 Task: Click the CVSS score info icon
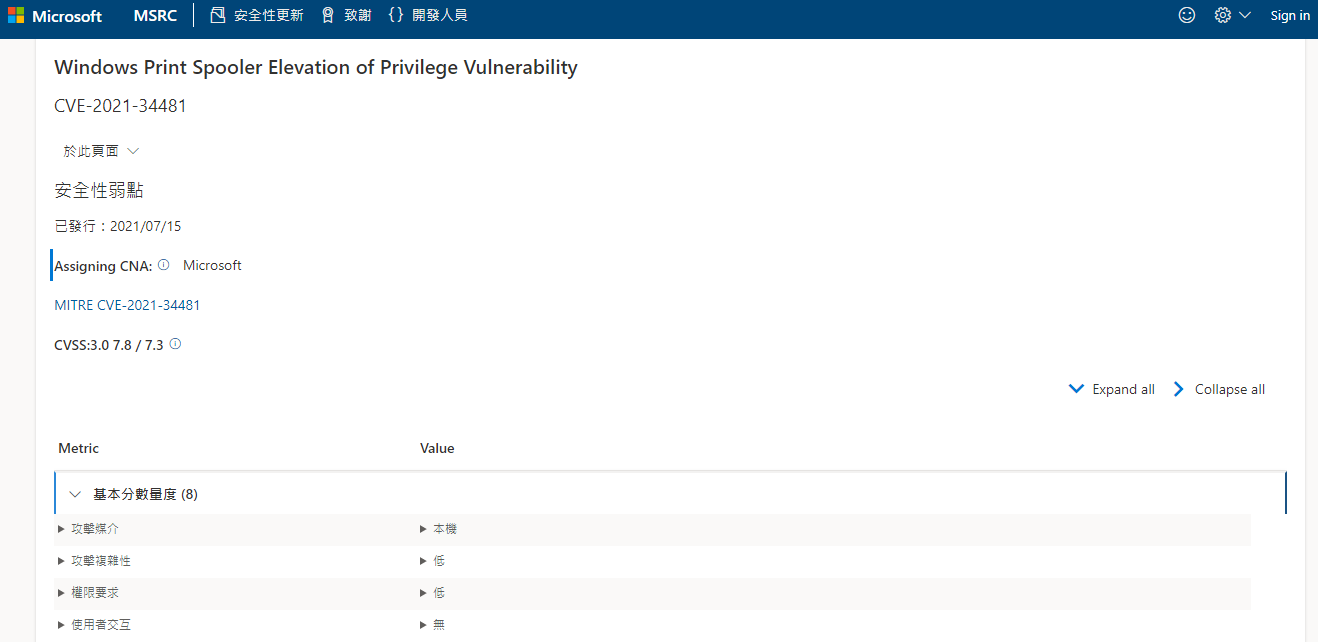click(x=175, y=344)
